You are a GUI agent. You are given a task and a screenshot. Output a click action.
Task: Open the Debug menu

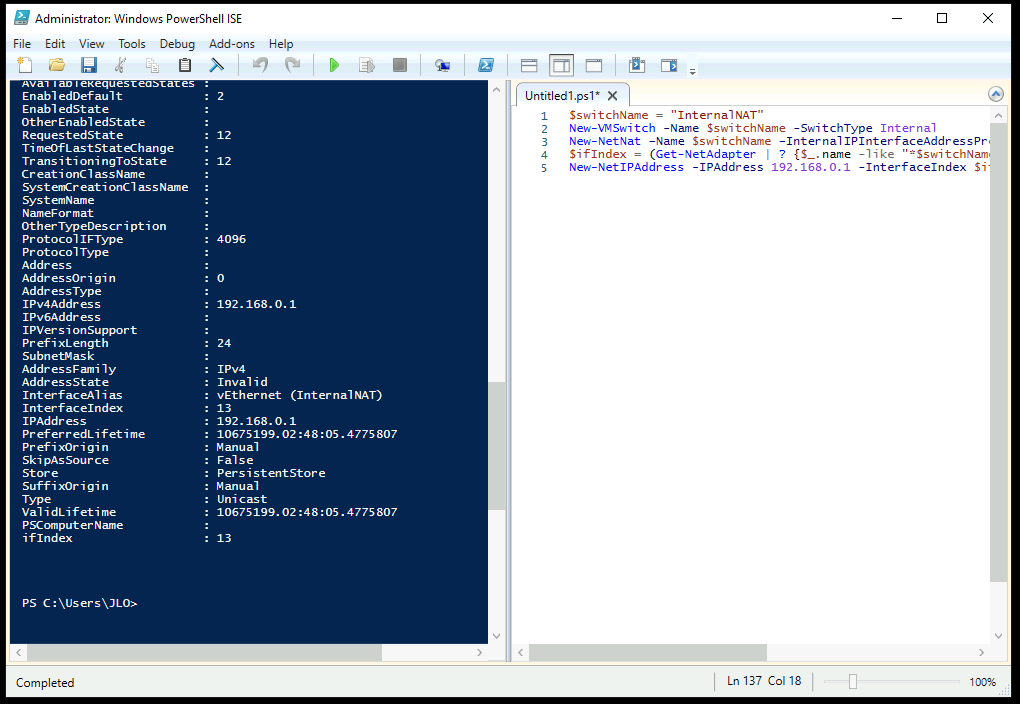click(177, 44)
